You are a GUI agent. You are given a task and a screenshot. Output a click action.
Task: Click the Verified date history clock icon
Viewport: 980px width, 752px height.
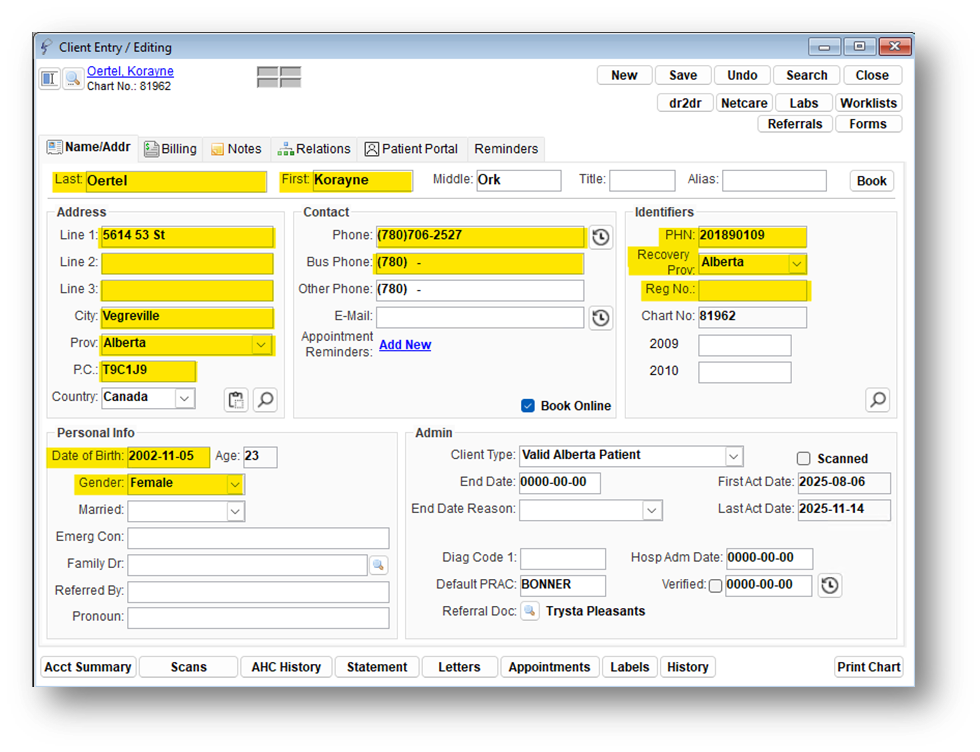click(829, 585)
